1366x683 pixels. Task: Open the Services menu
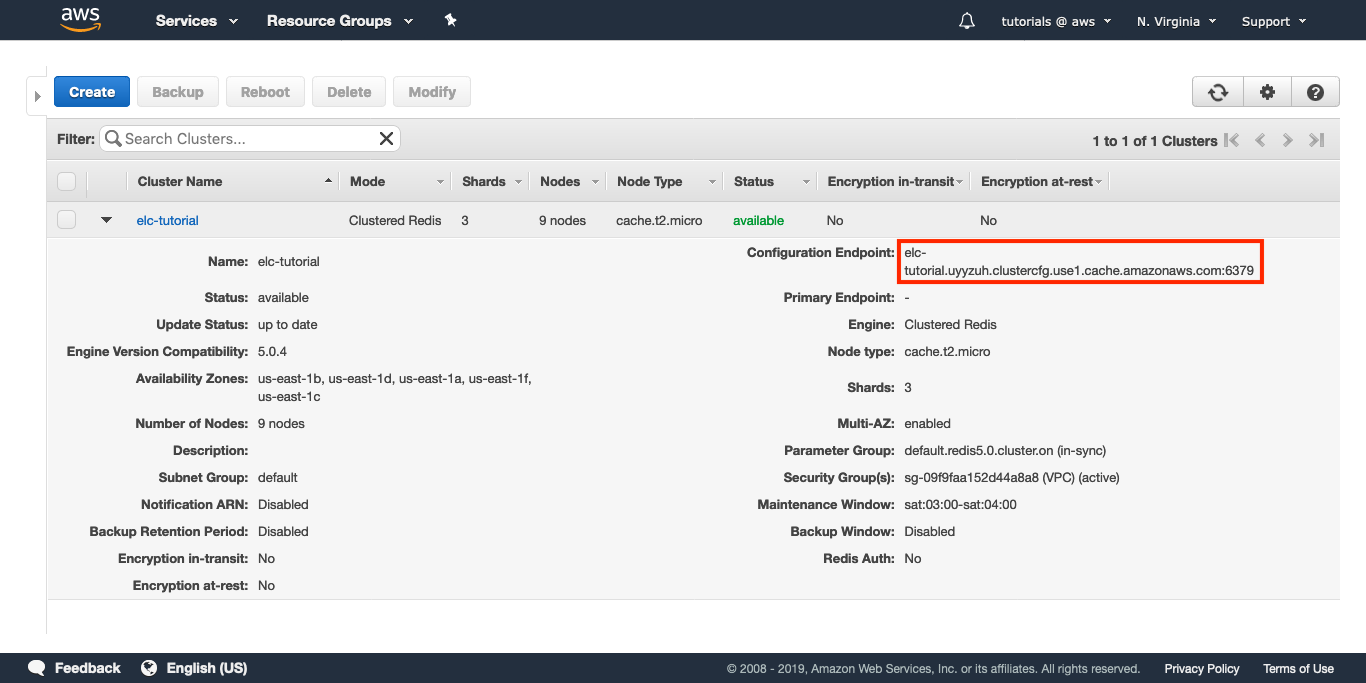coord(197,21)
